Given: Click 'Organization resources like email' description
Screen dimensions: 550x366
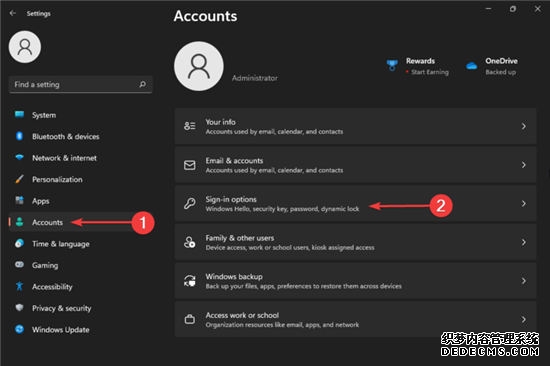Looking at the screenshot, I should [x=282, y=325].
